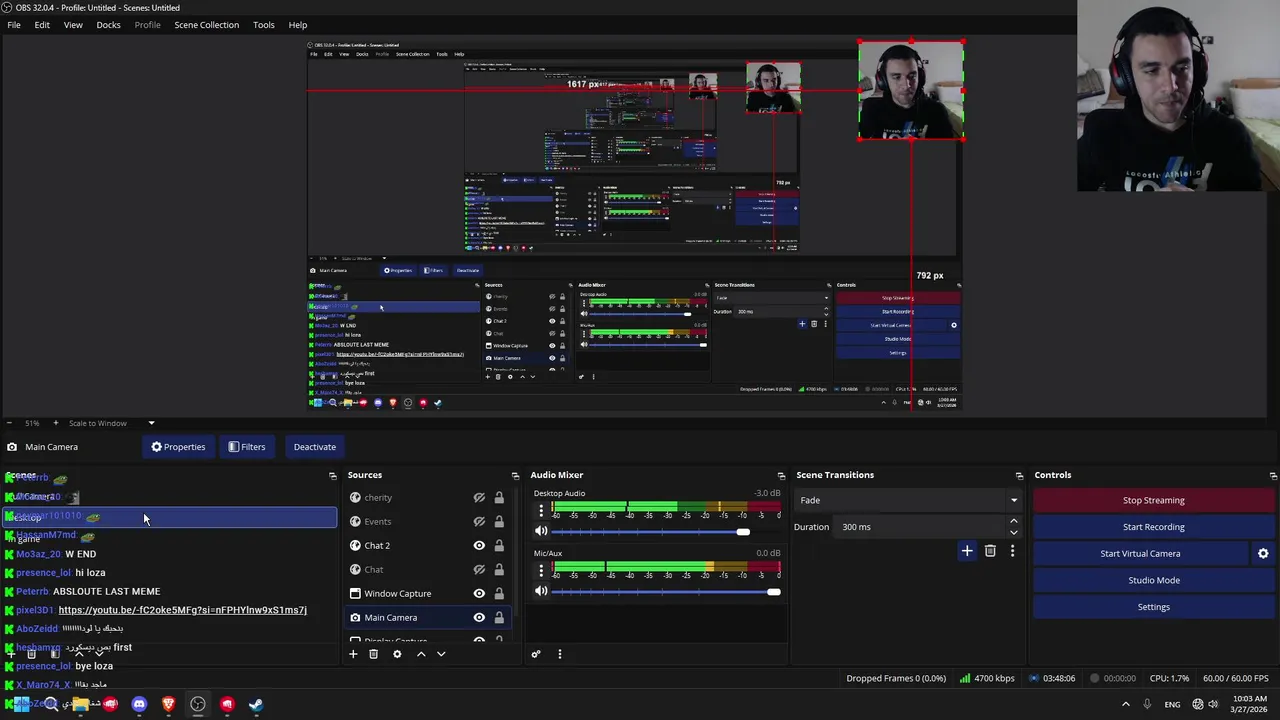This screenshot has width=1280, height=720.
Task: Zoom in preview with plus icon
Action: point(55,423)
